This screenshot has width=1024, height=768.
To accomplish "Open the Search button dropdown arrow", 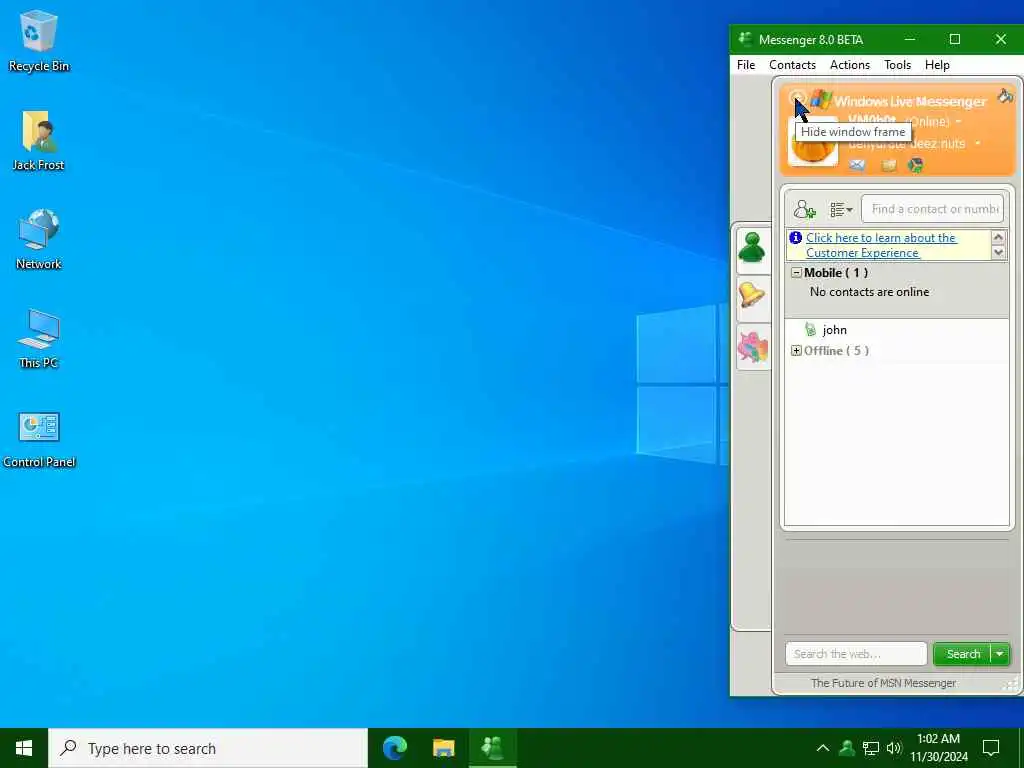I will [1000, 654].
